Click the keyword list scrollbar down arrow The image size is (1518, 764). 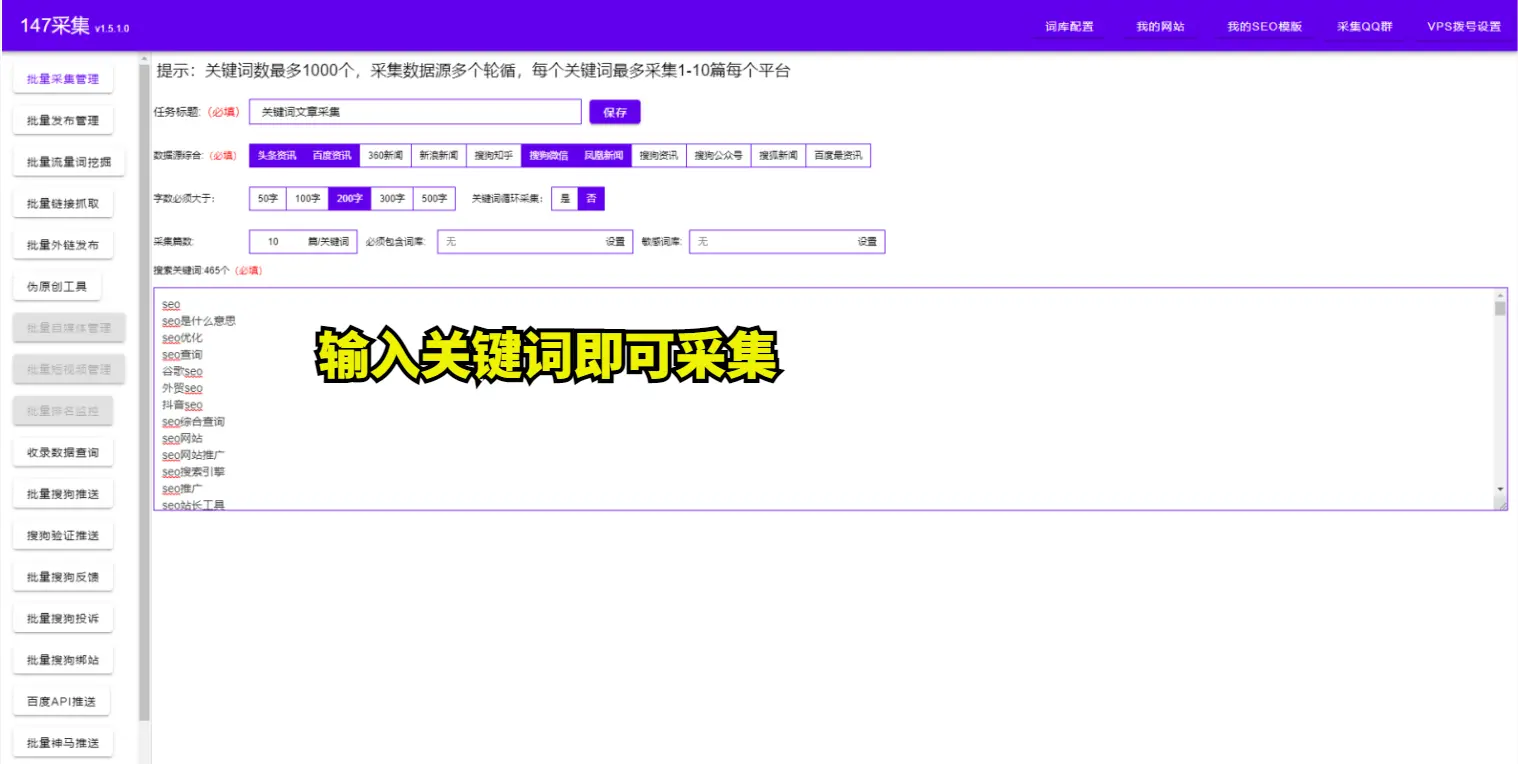pos(1499,489)
